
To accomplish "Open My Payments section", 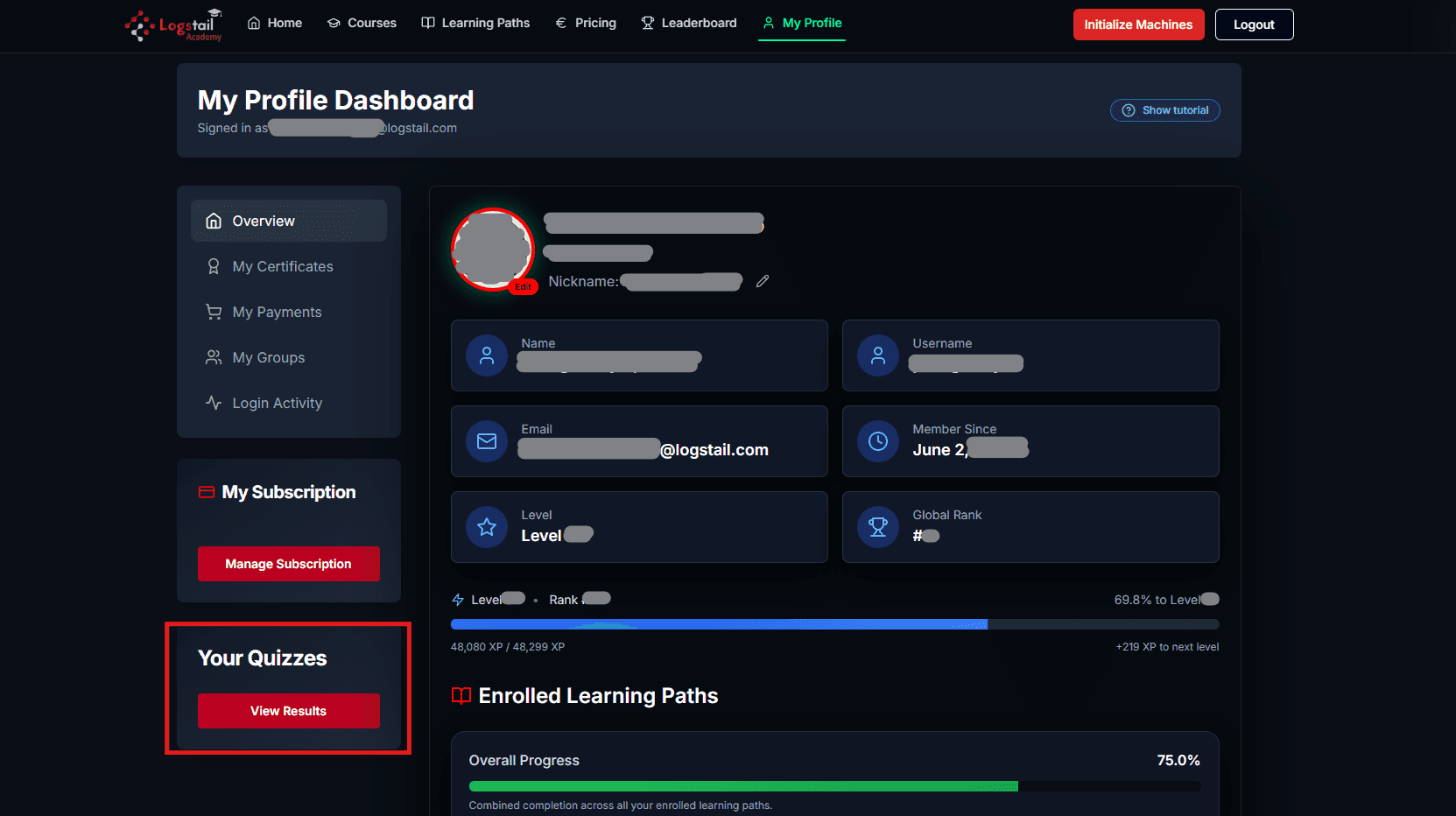I will point(289,312).
